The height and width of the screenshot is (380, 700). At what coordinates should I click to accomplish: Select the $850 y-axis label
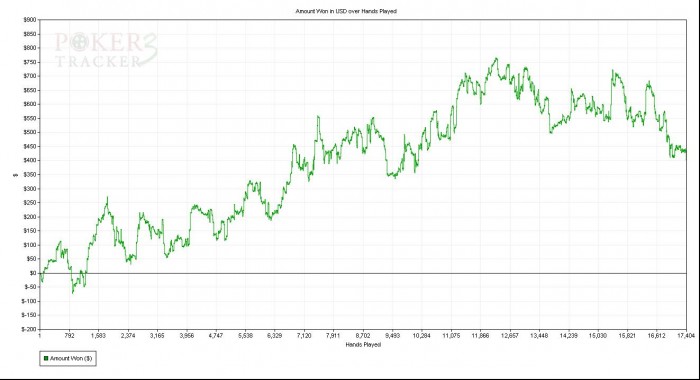pyautogui.click(x=30, y=34)
